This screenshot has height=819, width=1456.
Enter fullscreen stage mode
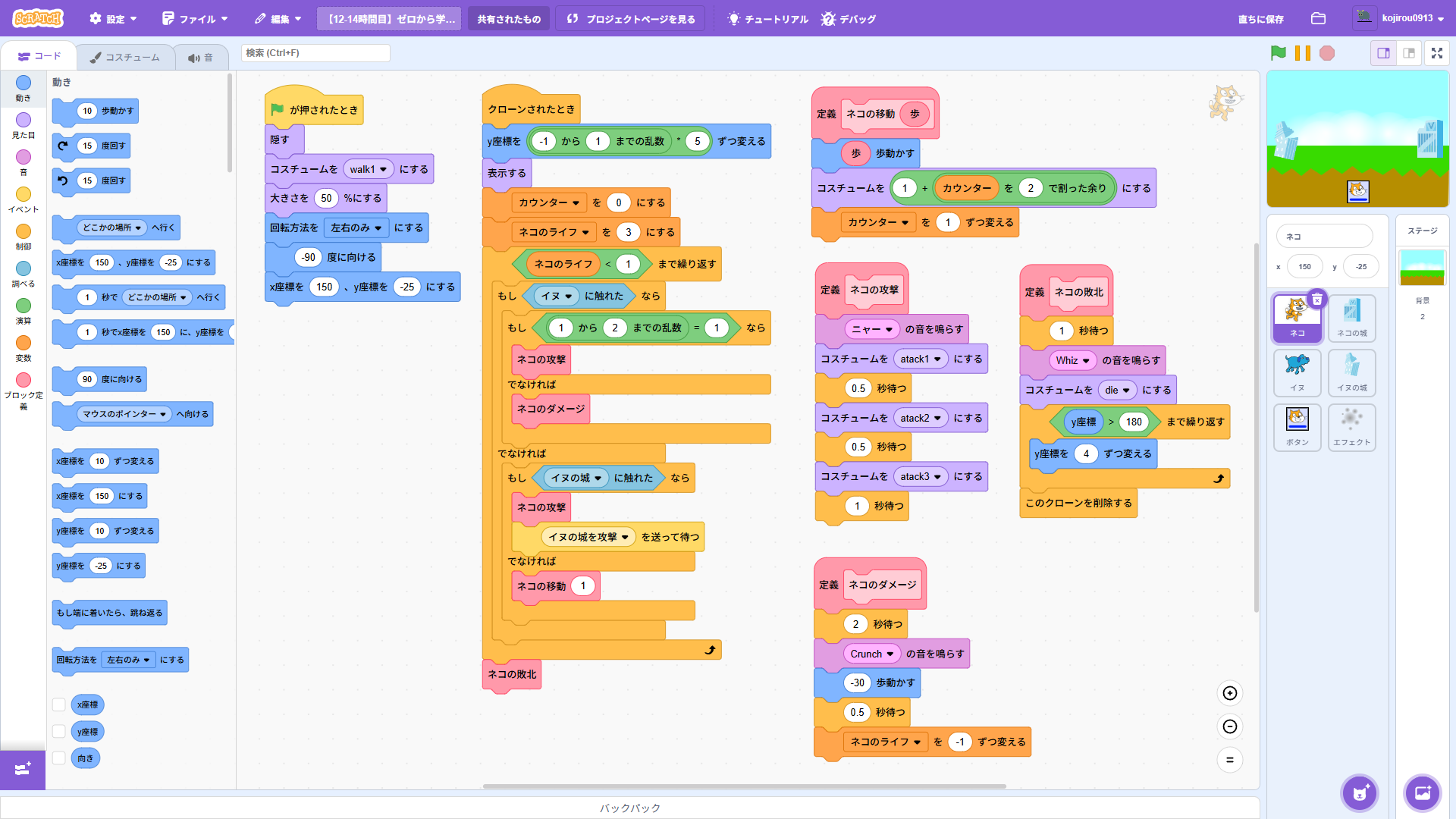click(1436, 53)
